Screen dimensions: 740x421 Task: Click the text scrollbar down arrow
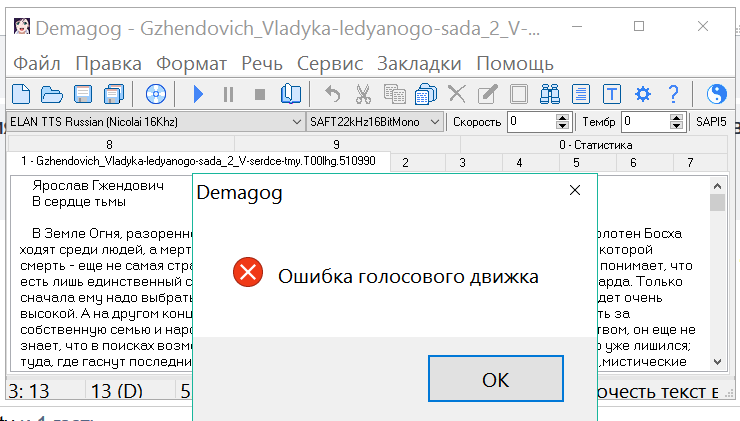[717, 362]
